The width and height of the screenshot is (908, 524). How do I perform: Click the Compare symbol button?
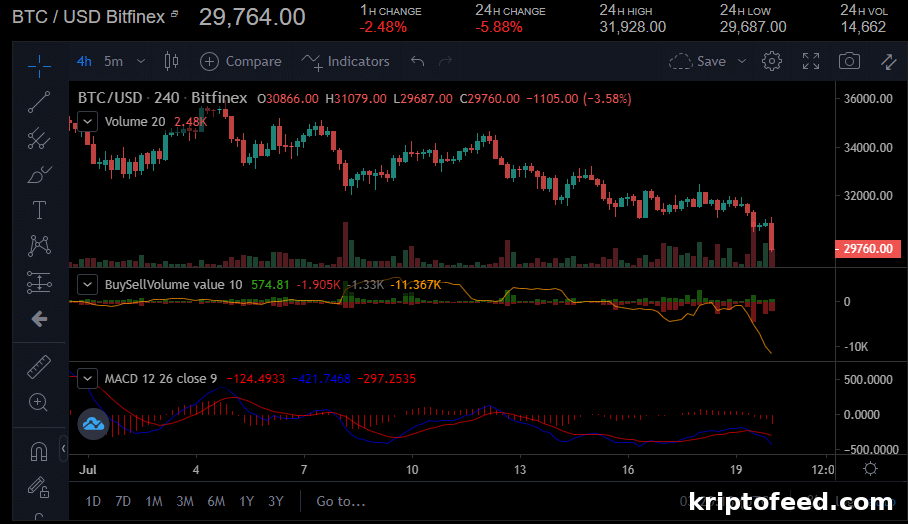[x=241, y=61]
